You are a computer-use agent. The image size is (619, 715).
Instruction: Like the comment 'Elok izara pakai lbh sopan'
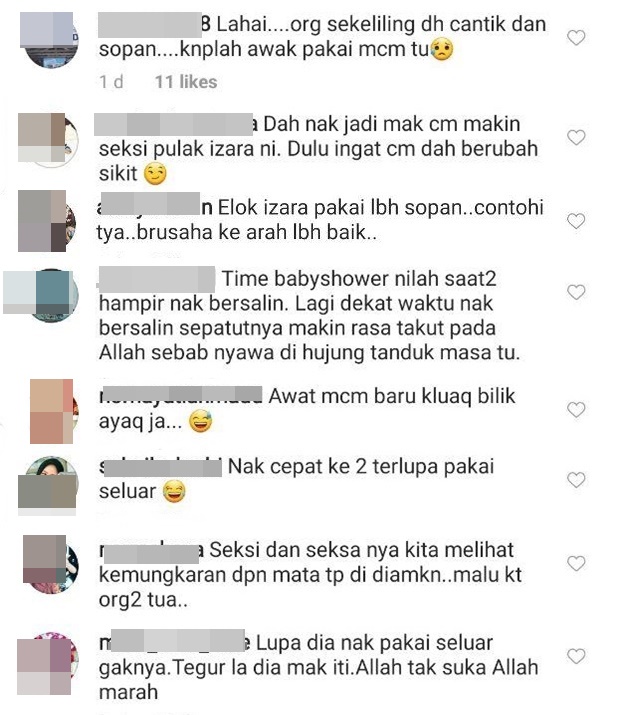[576, 221]
